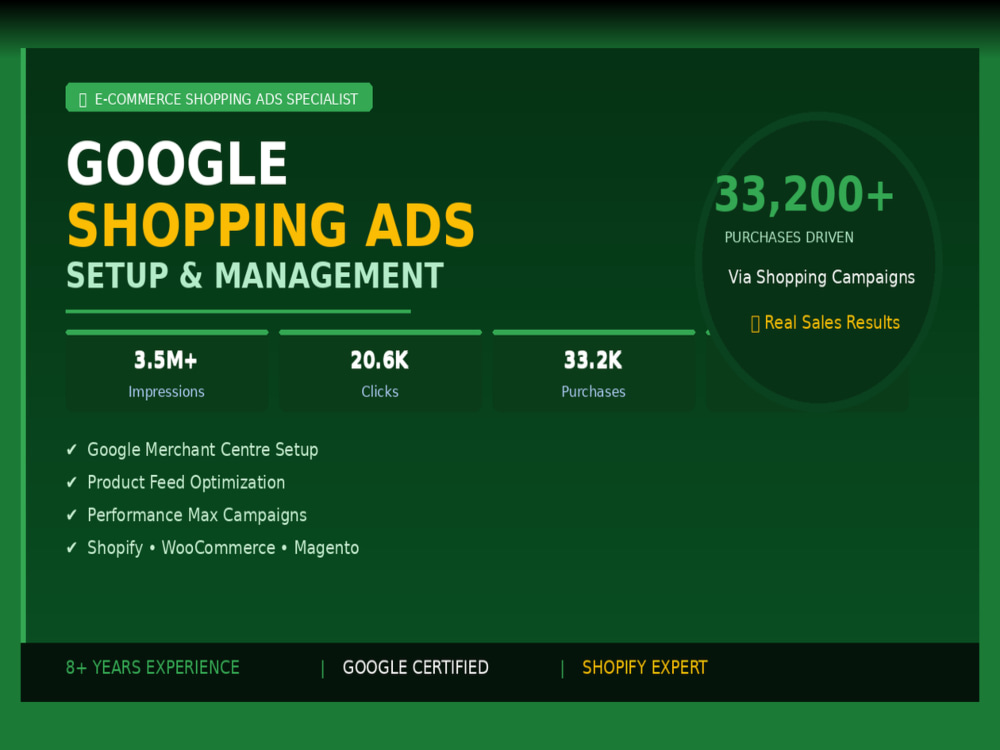Click the icon glyph in the specialist badge
Image resolution: width=1000 pixels, height=750 pixels.
pos(82,100)
